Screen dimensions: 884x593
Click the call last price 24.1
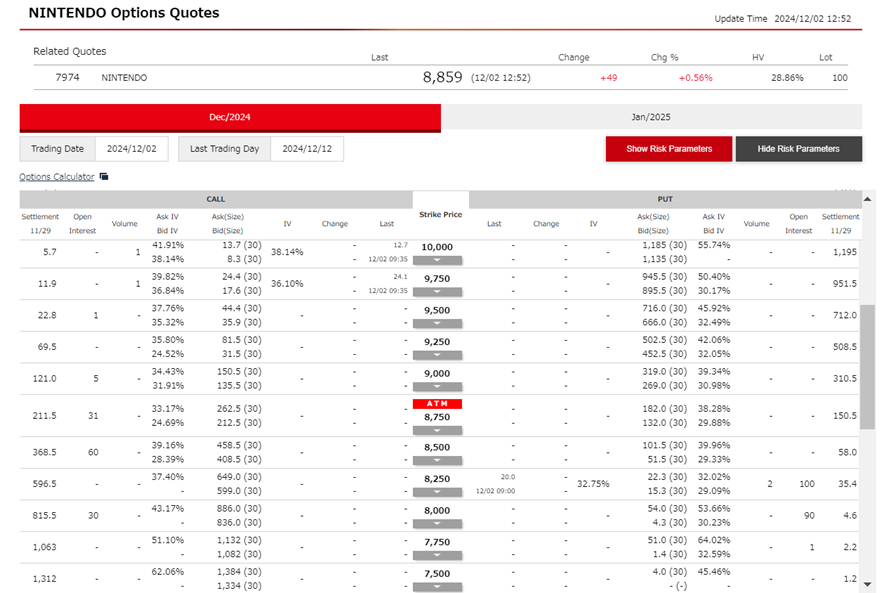coord(400,277)
